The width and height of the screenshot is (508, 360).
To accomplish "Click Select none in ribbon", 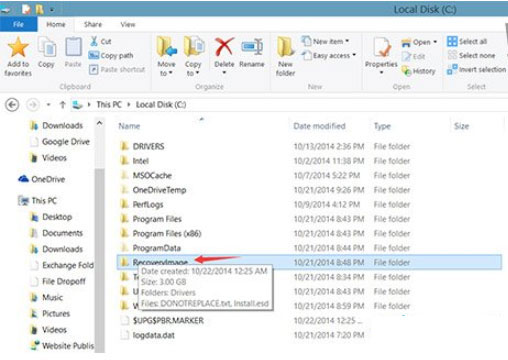I will 471,55.
